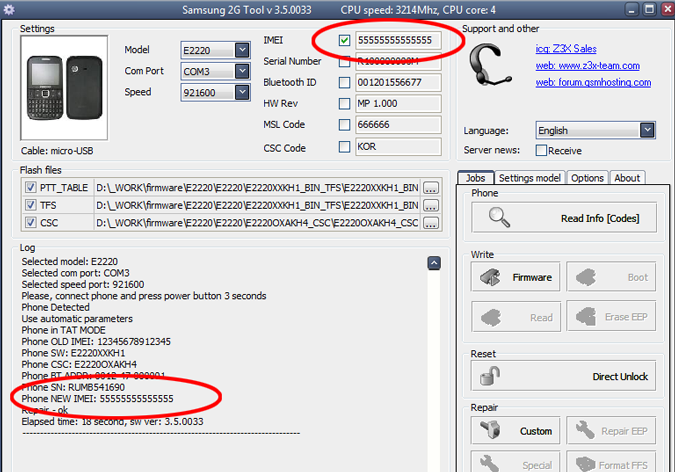Click log line 'Selected com port: COM3'

[75, 273]
